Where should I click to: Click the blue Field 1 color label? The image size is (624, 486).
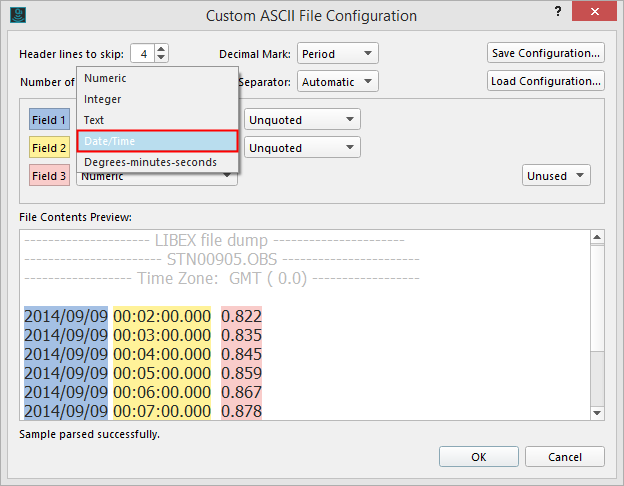point(49,120)
